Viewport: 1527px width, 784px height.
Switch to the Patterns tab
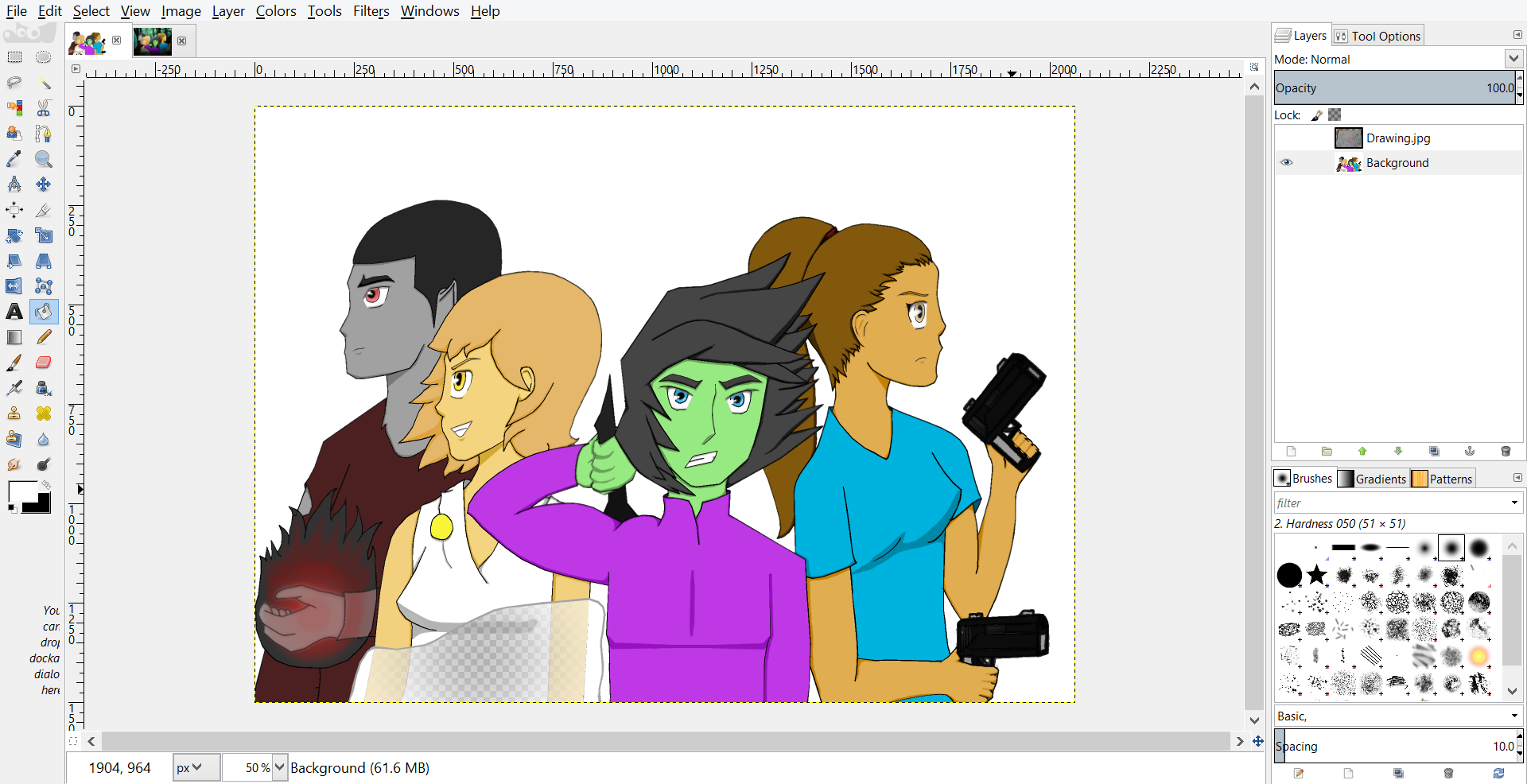(1443, 479)
